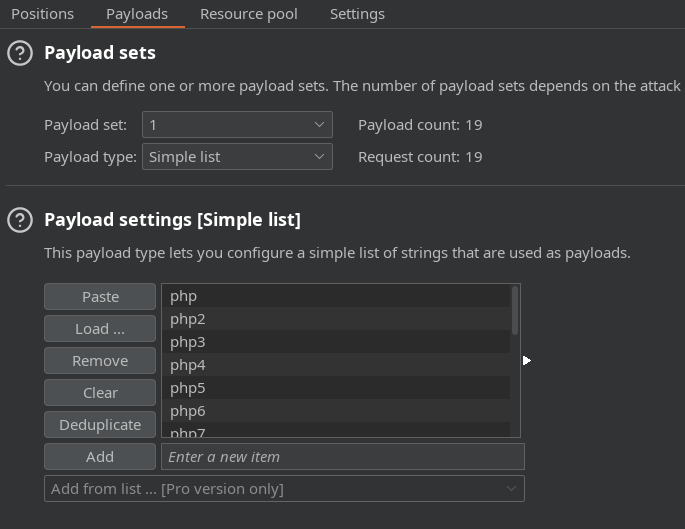This screenshot has height=529, width=685.
Task: Expand the Payload set dropdown
Action: [x=237, y=124]
